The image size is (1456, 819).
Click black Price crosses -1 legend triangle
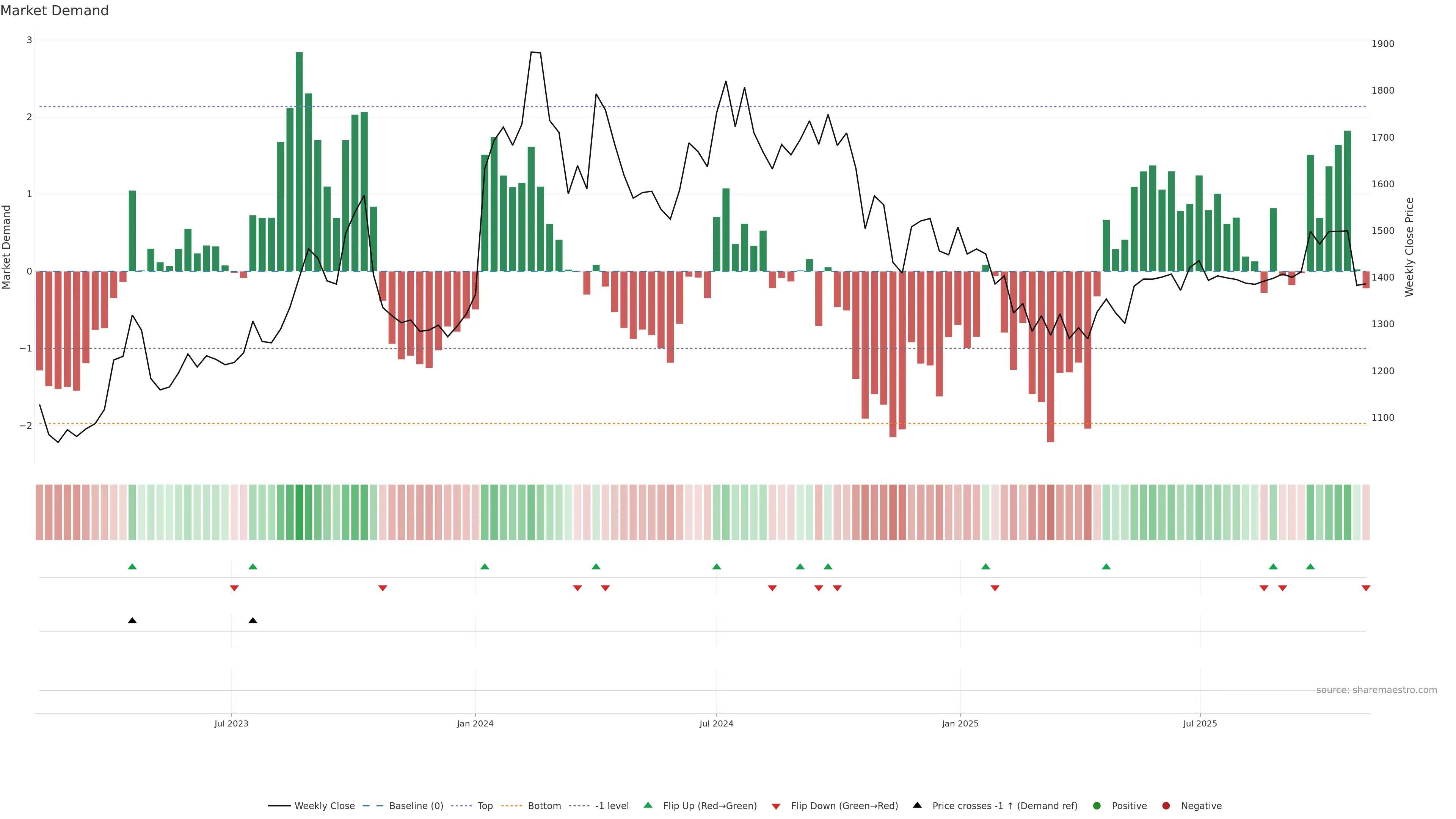[x=917, y=805]
